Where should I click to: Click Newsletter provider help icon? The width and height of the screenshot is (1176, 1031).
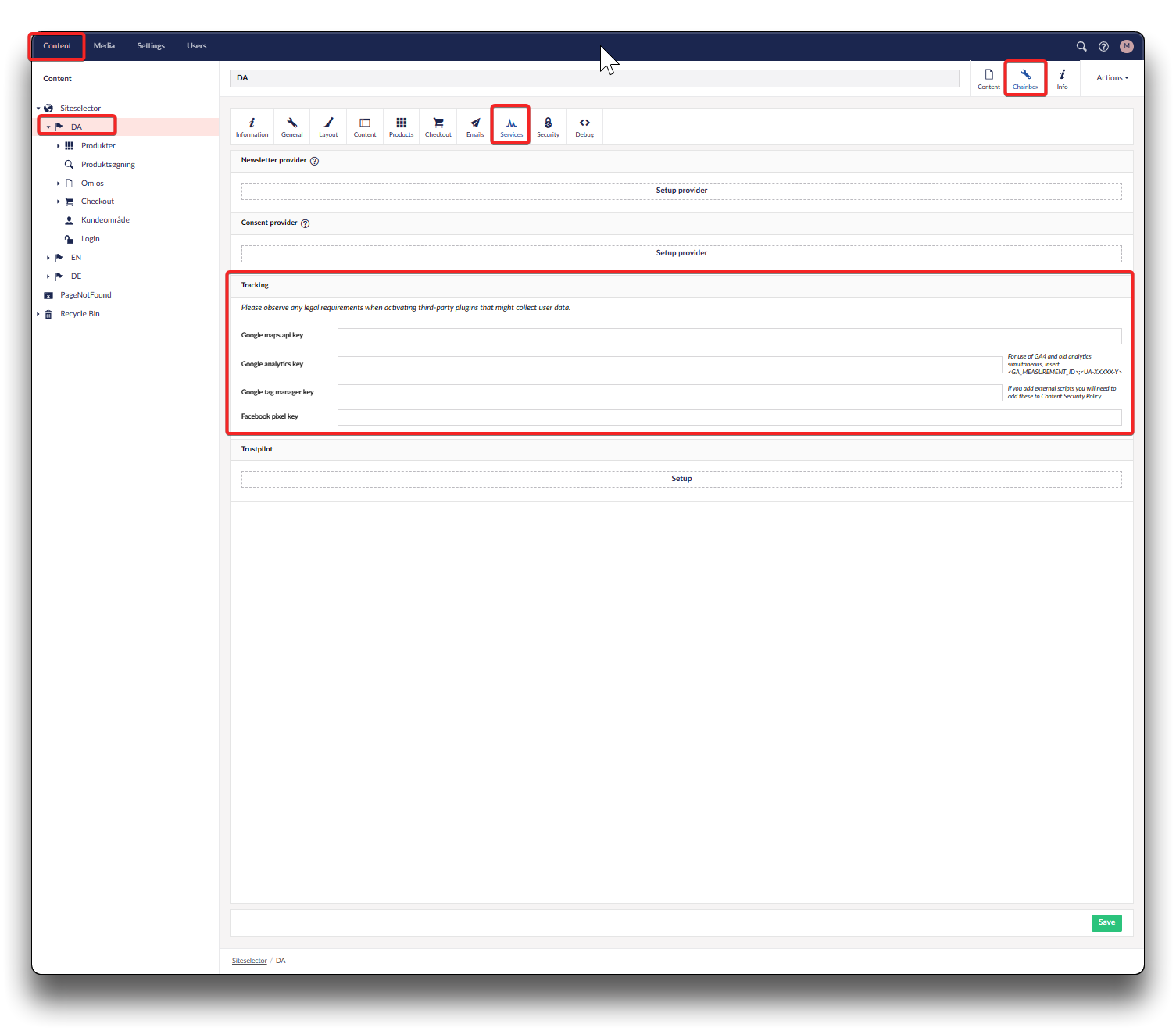click(x=314, y=161)
